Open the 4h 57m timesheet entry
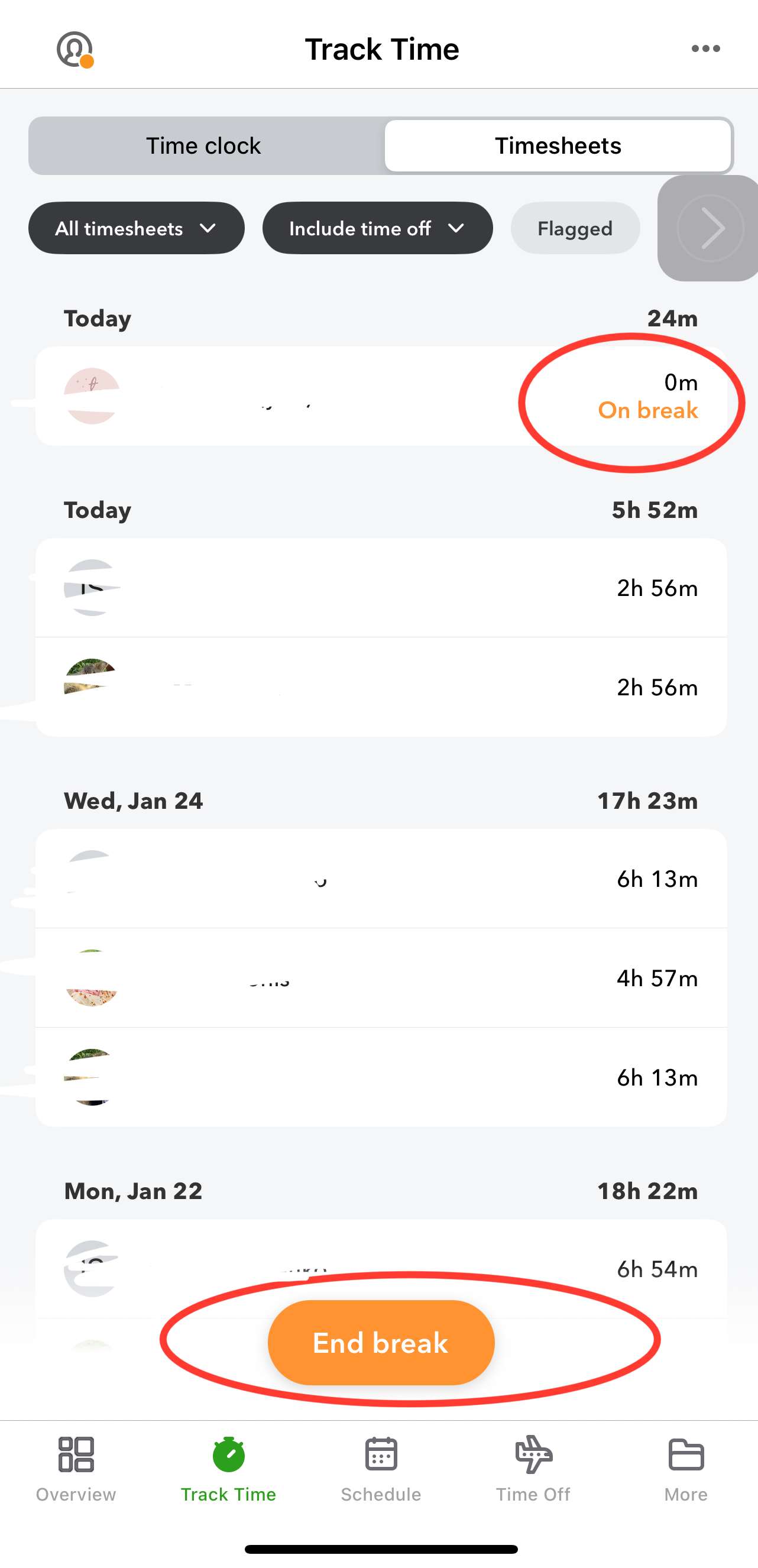The height and width of the screenshot is (1568, 758). pos(381,978)
